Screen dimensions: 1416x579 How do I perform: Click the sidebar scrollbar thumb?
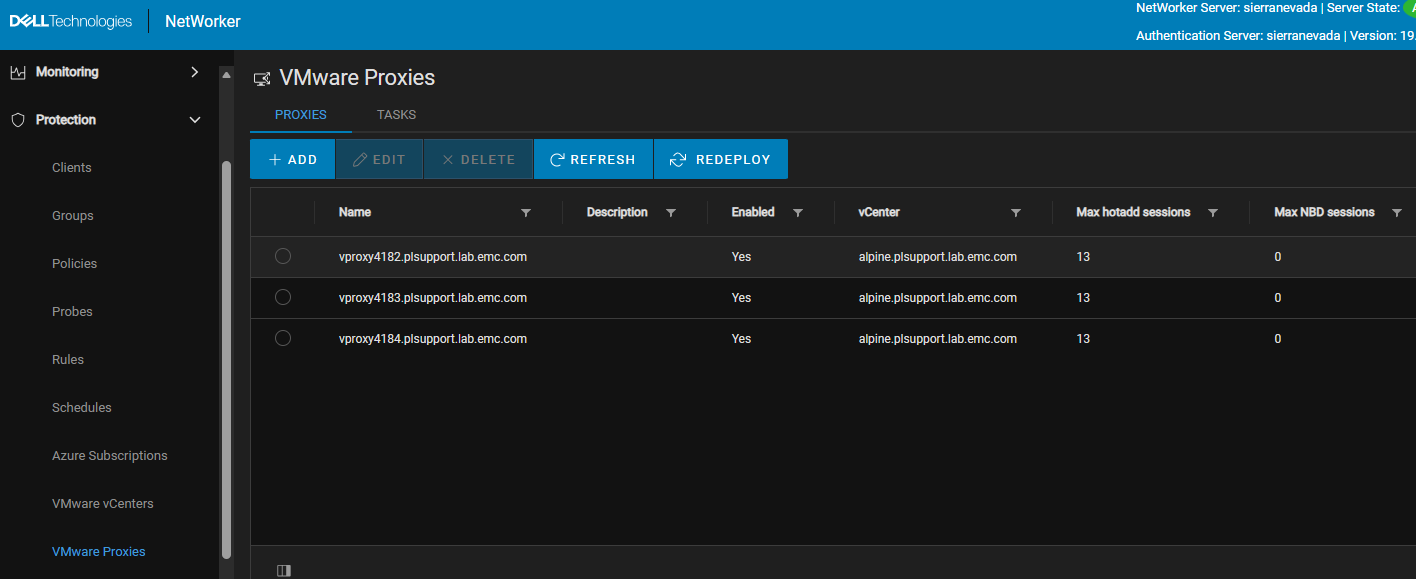click(x=226, y=359)
